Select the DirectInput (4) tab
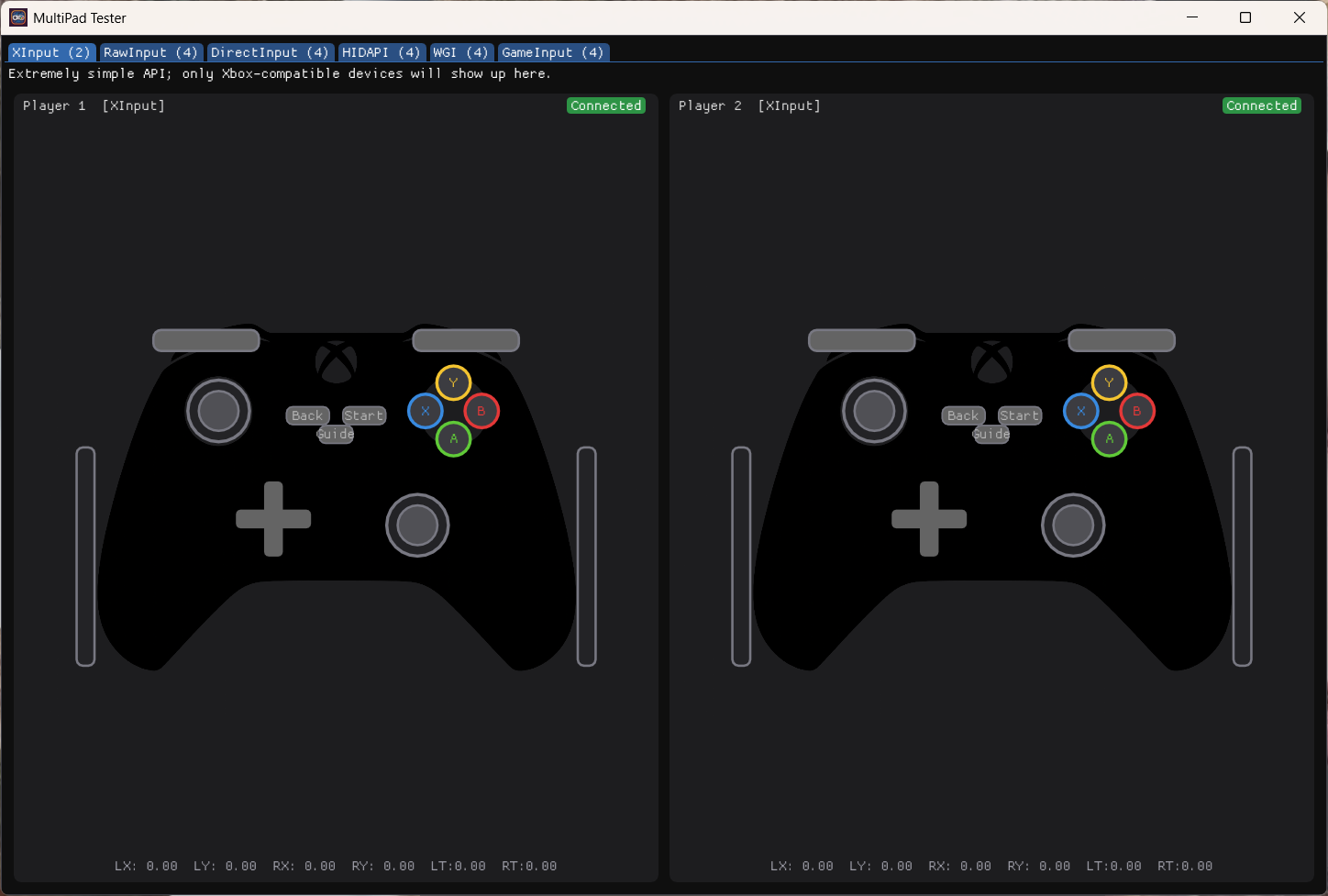This screenshot has height=896, width=1328. click(270, 52)
